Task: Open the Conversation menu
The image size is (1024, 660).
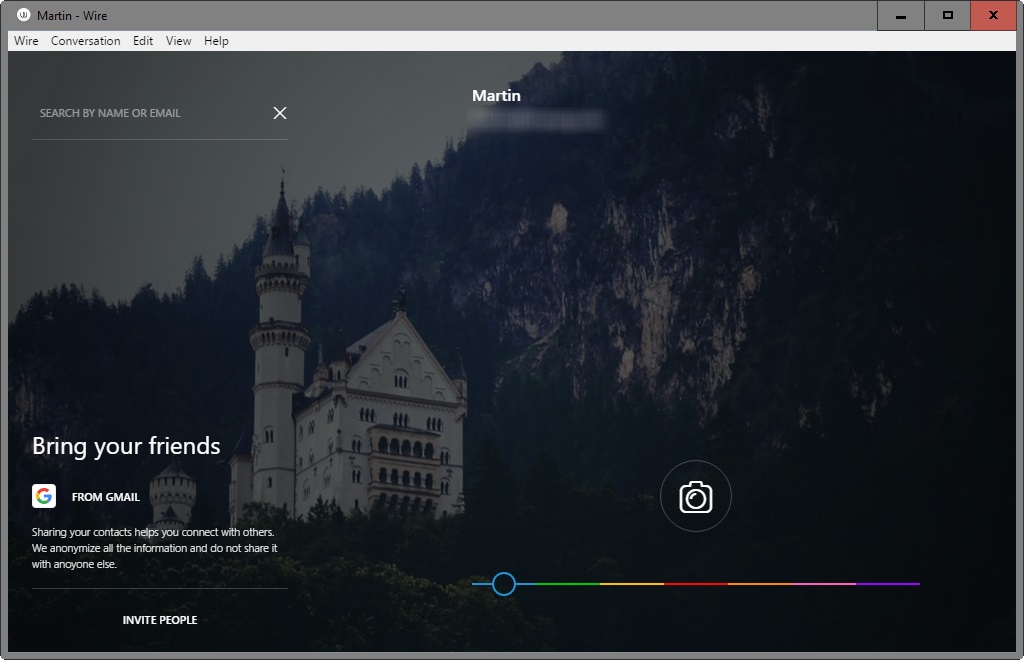Action: (x=86, y=41)
